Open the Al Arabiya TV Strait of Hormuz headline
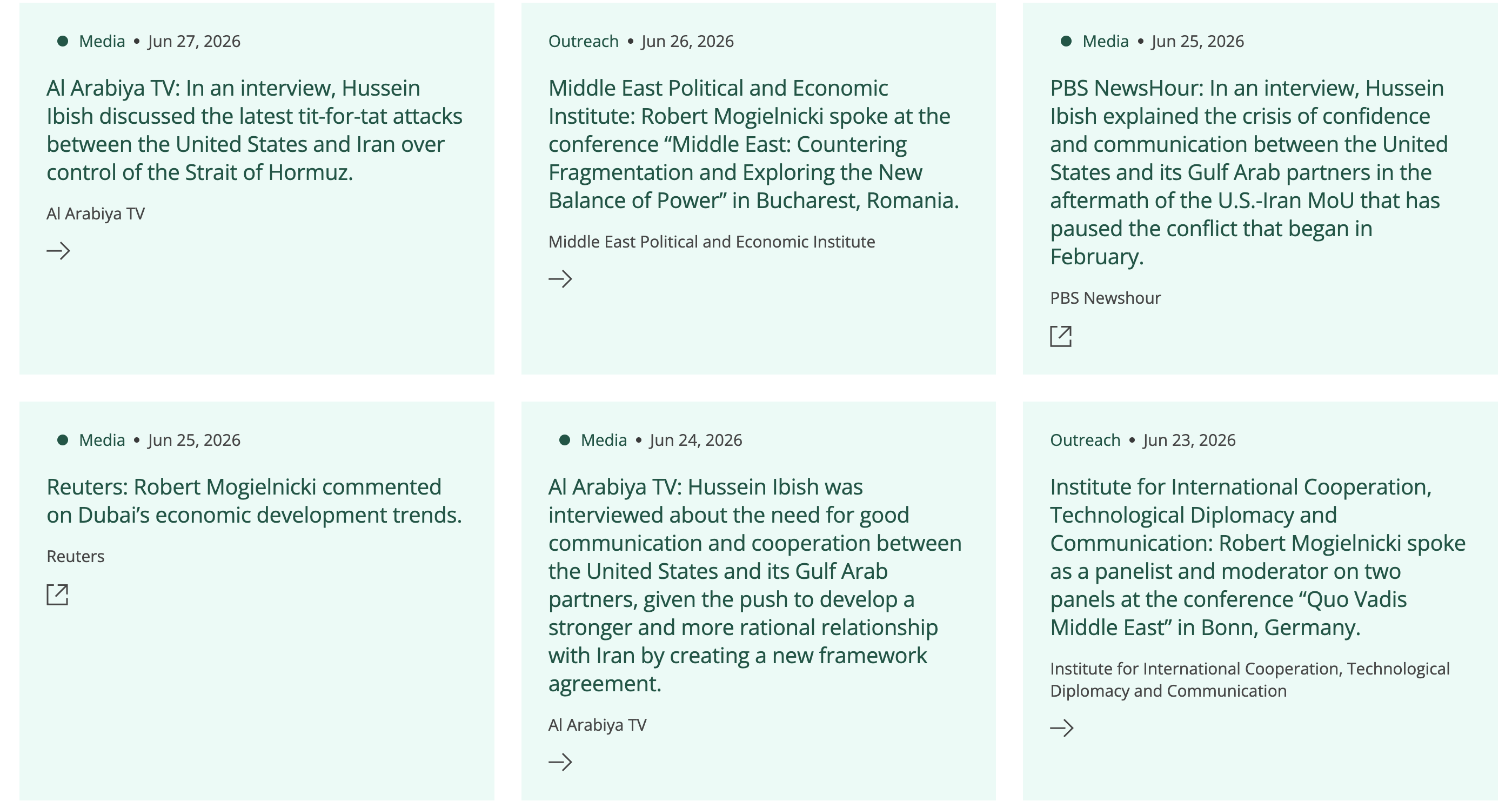 (255, 130)
